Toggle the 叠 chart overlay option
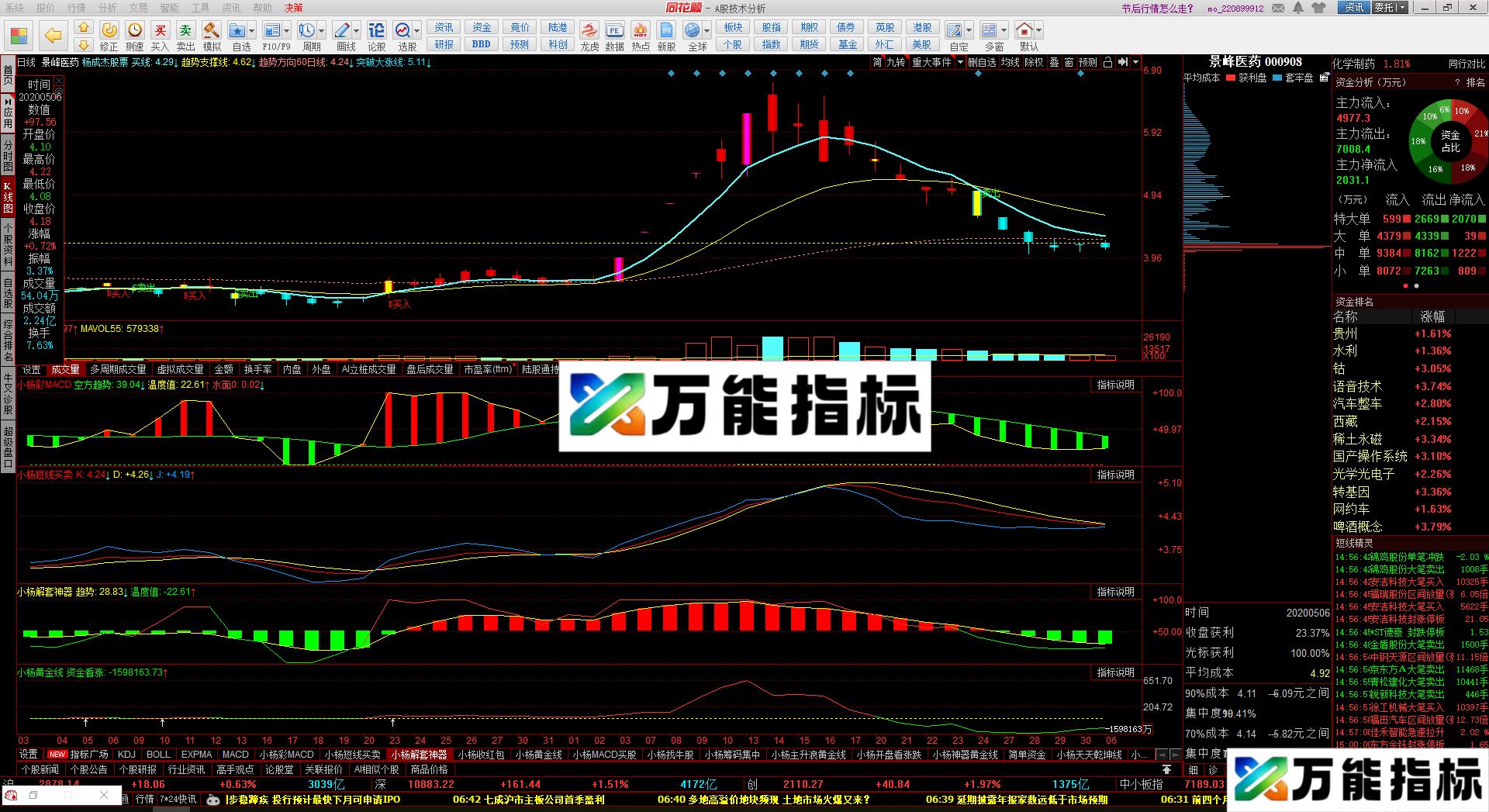This screenshot has width=1489, height=812. tap(1054, 64)
